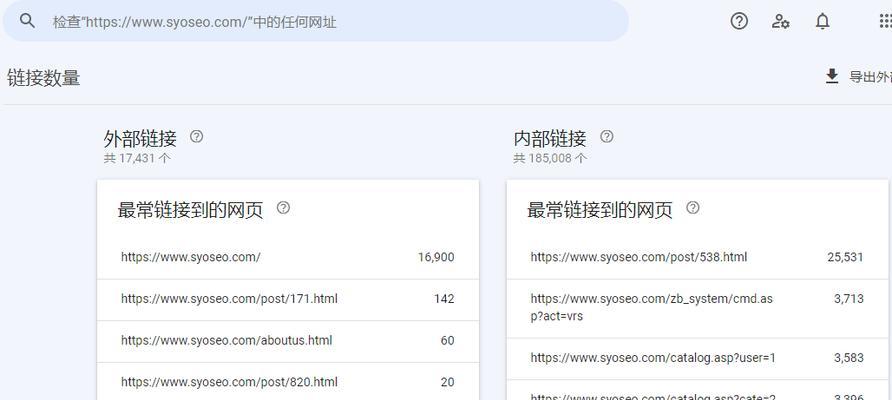Focus the URL inspection search field
Screen dimensions: 892x400
click(x=316, y=21)
